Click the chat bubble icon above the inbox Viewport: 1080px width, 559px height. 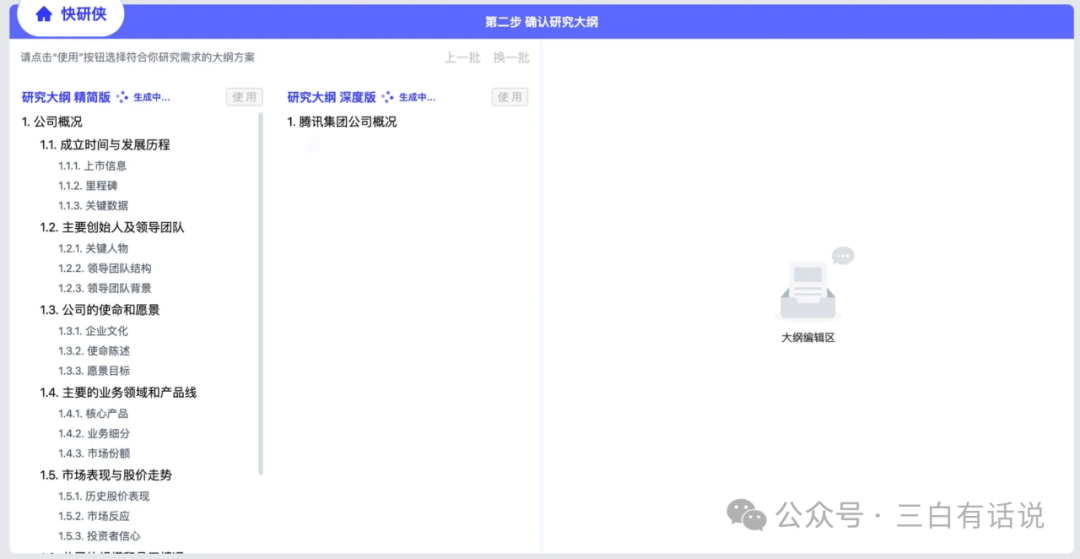click(x=843, y=257)
